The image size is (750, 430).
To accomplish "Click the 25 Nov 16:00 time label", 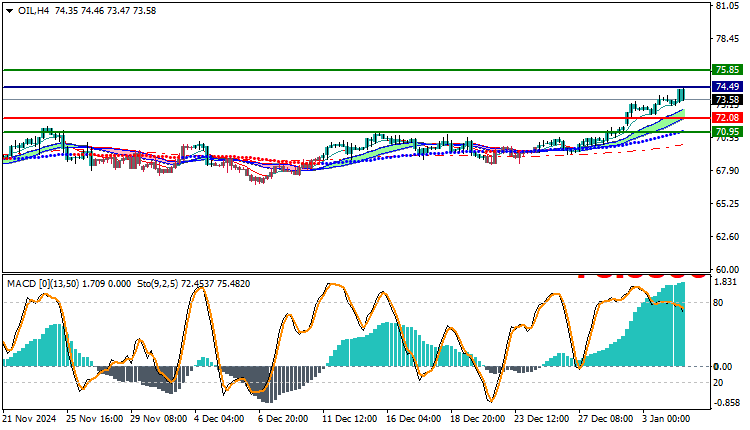I will click(94, 419).
